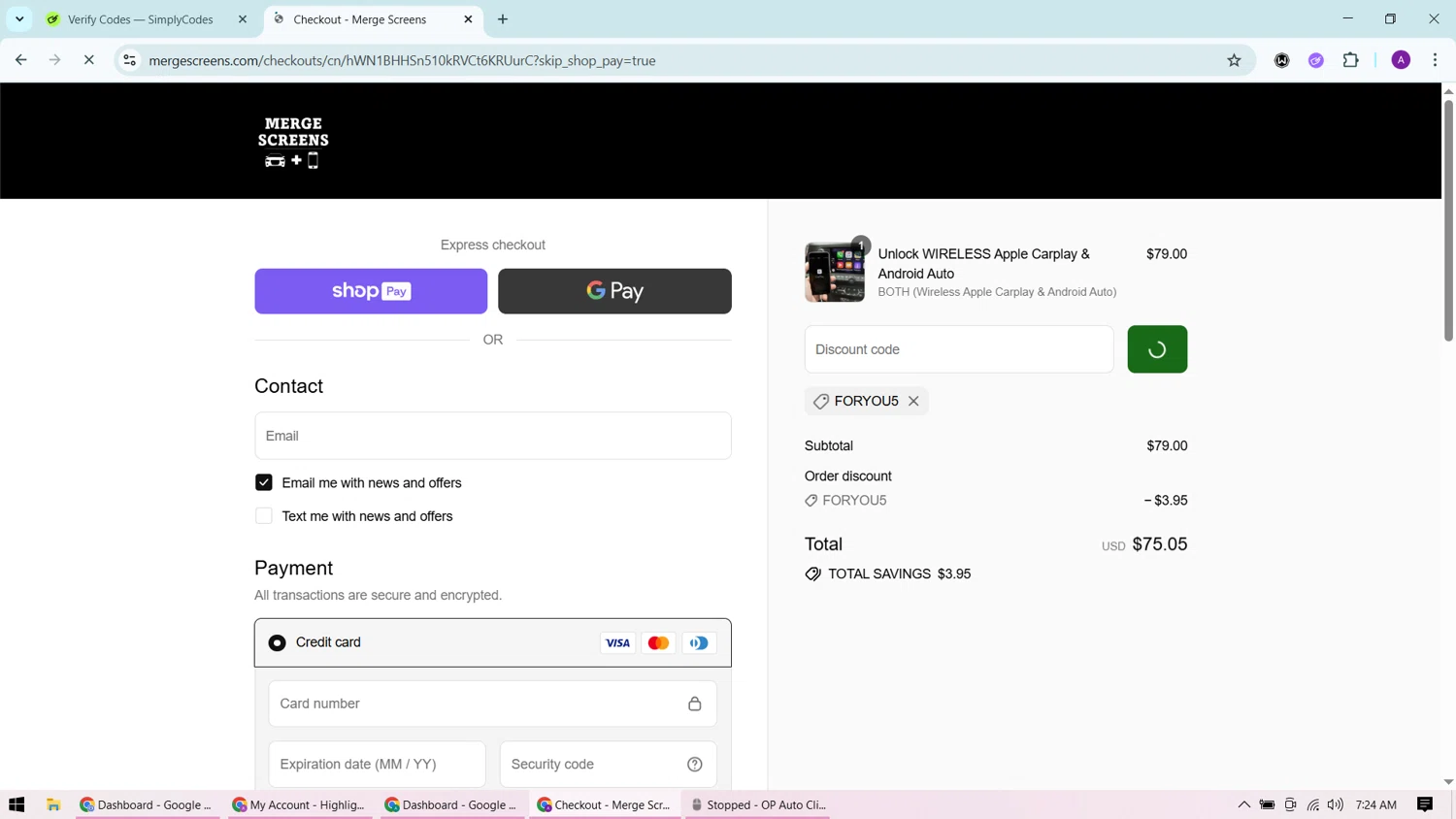Image resolution: width=1456 pixels, height=819 pixels.
Task: Go back to previous page
Action: point(21,60)
